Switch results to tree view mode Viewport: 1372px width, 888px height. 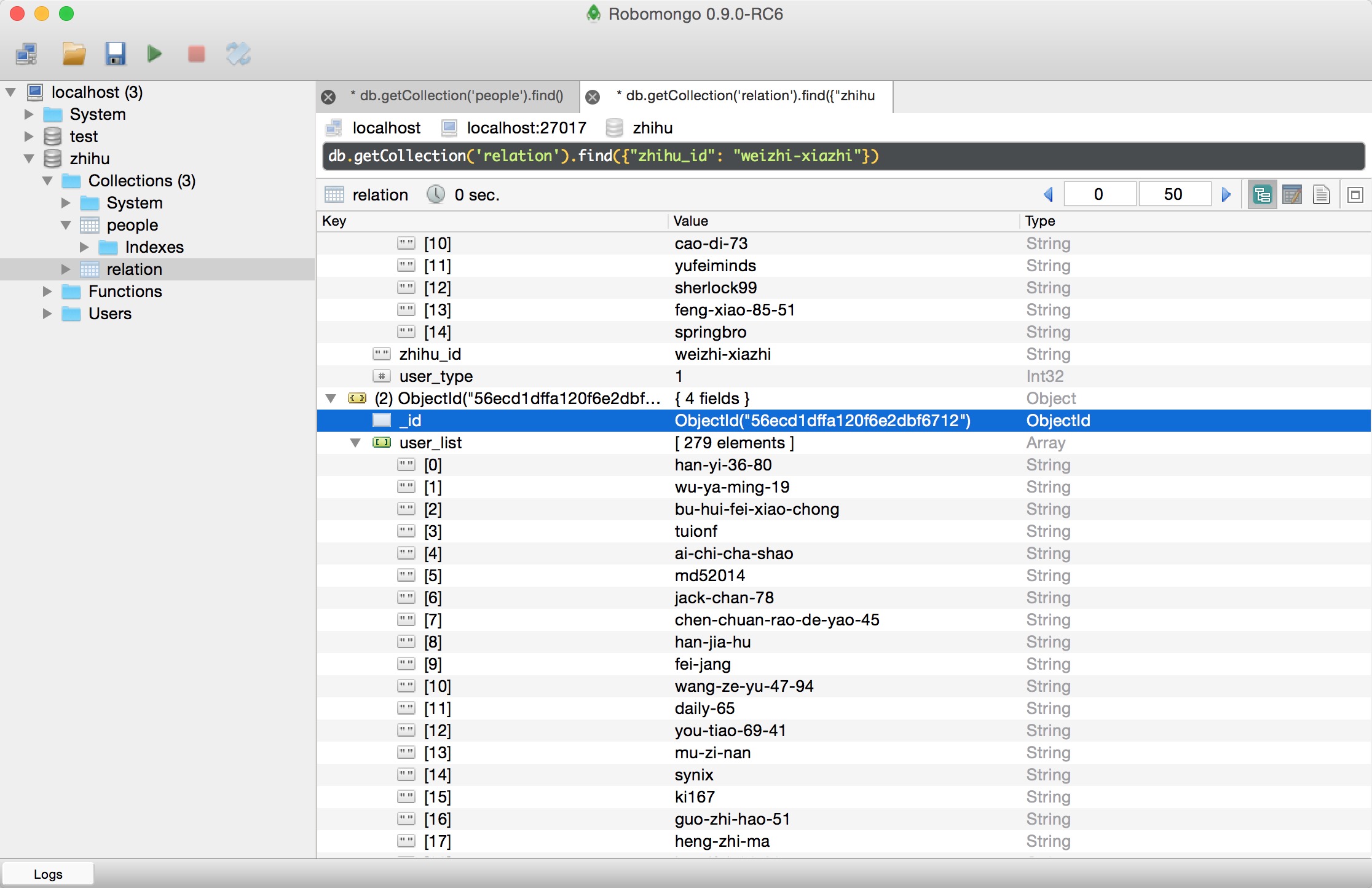pyautogui.click(x=1262, y=195)
